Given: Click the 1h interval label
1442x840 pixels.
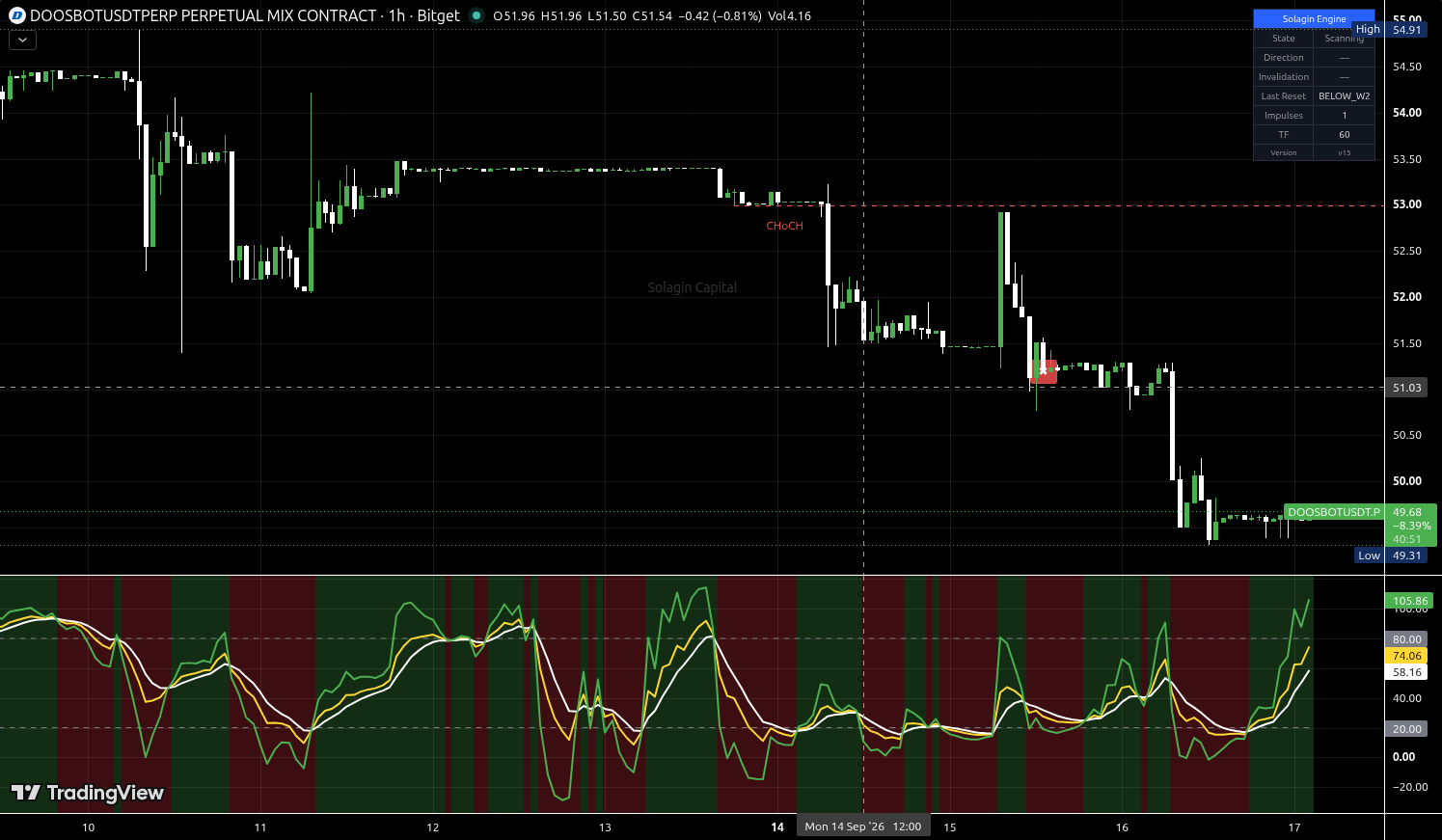Looking at the screenshot, I should point(396,15).
